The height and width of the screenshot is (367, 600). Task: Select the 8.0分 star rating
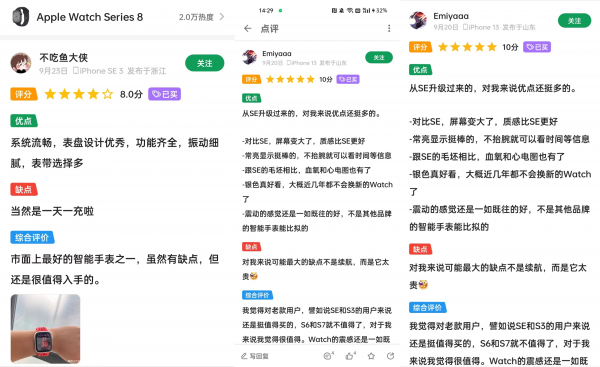(x=79, y=94)
